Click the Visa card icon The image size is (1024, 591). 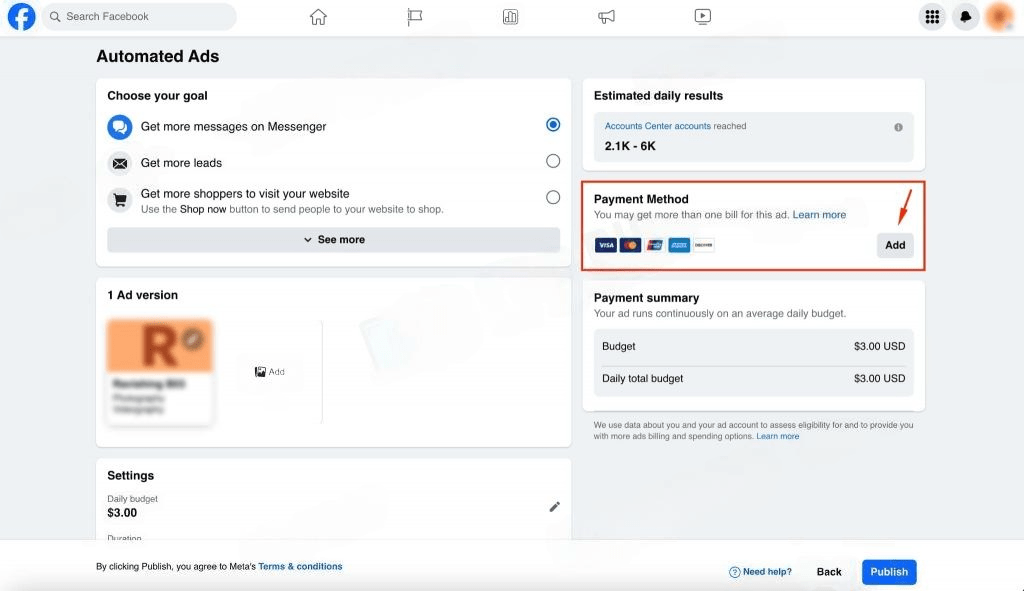click(605, 245)
